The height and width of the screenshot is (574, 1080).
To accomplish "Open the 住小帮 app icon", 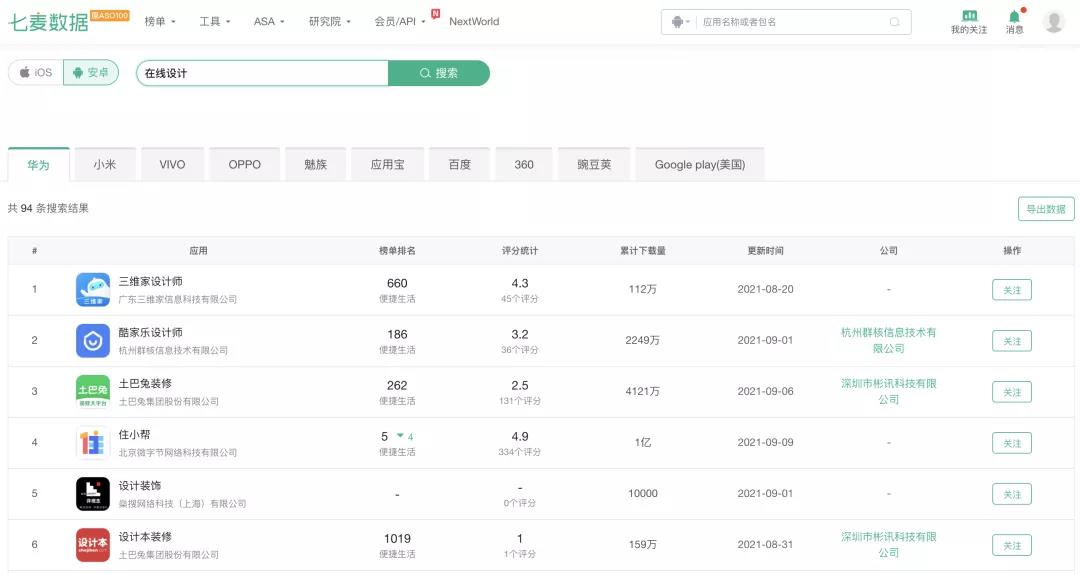I will tap(92, 442).
